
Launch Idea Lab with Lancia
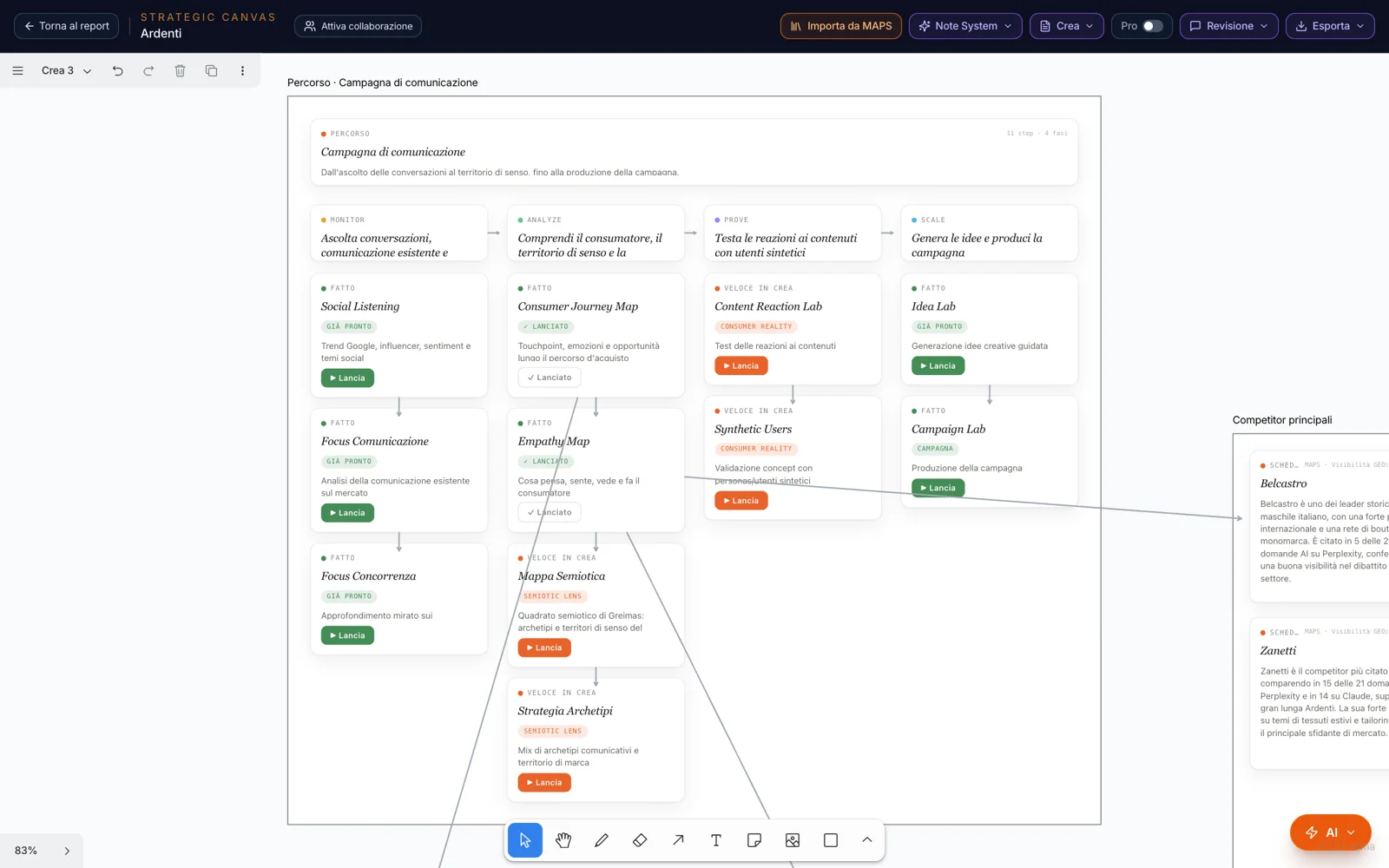coord(938,366)
